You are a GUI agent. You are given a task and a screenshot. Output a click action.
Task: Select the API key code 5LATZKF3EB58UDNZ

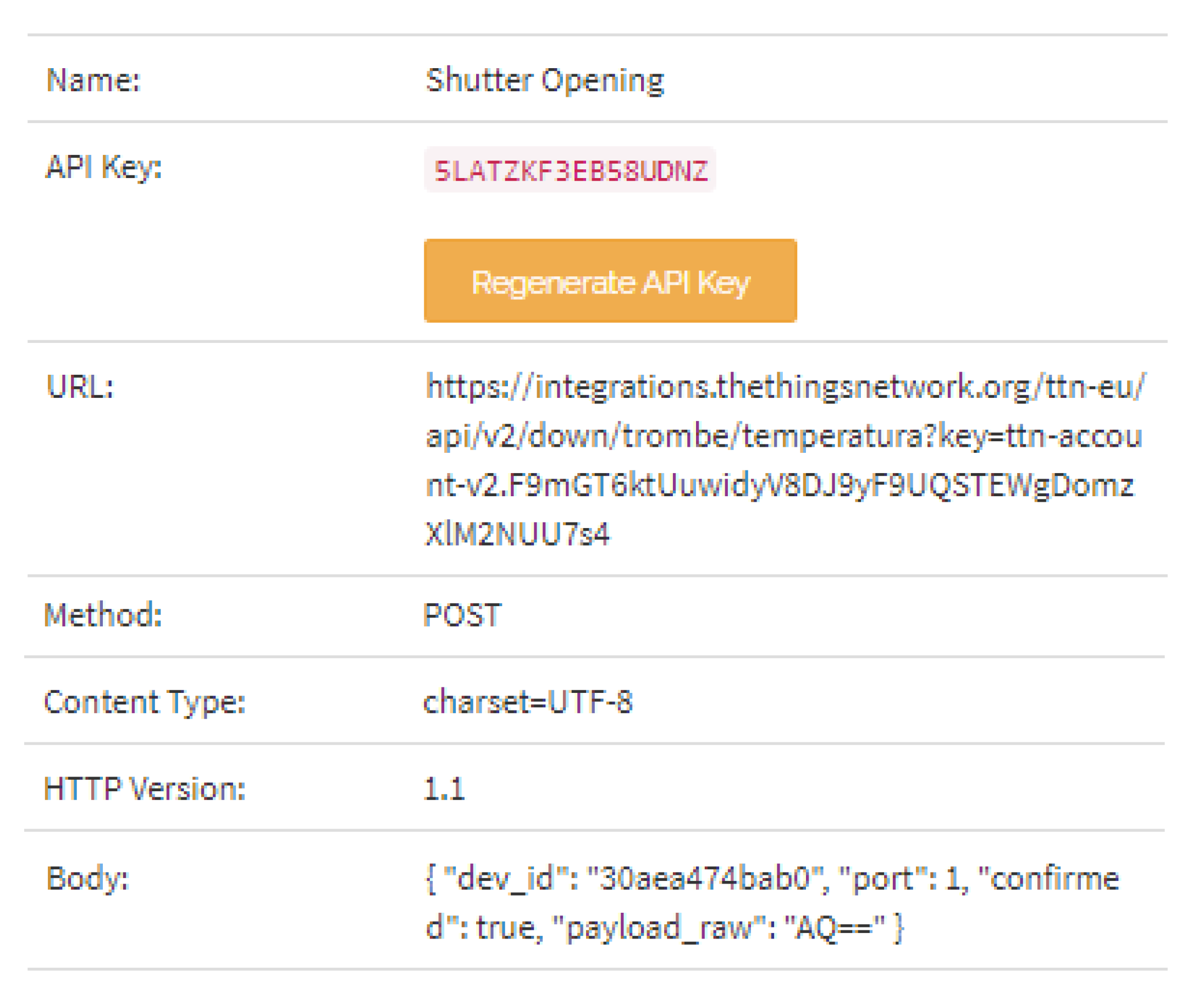(571, 170)
